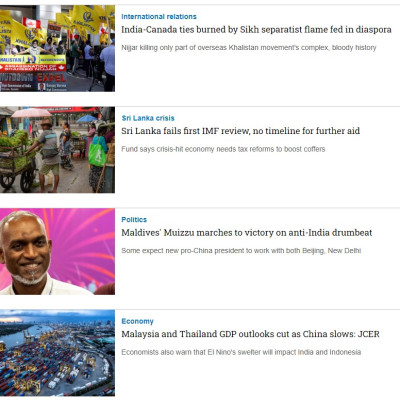Click the container port aerial thumbnail
This screenshot has height=400, width=400.
(x=57, y=353)
